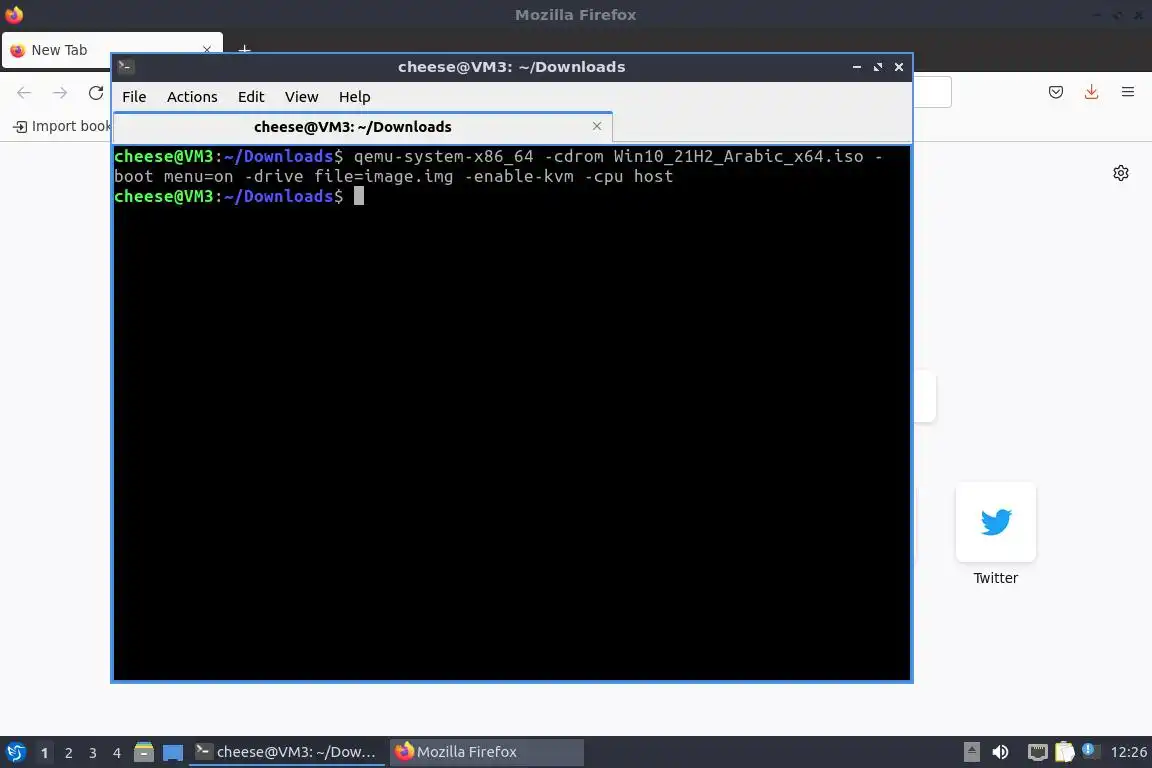This screenshot has width=1152, height=768.
Task: Click Import bookmarks in Firefox toolbar
Action: click(62, 126)
